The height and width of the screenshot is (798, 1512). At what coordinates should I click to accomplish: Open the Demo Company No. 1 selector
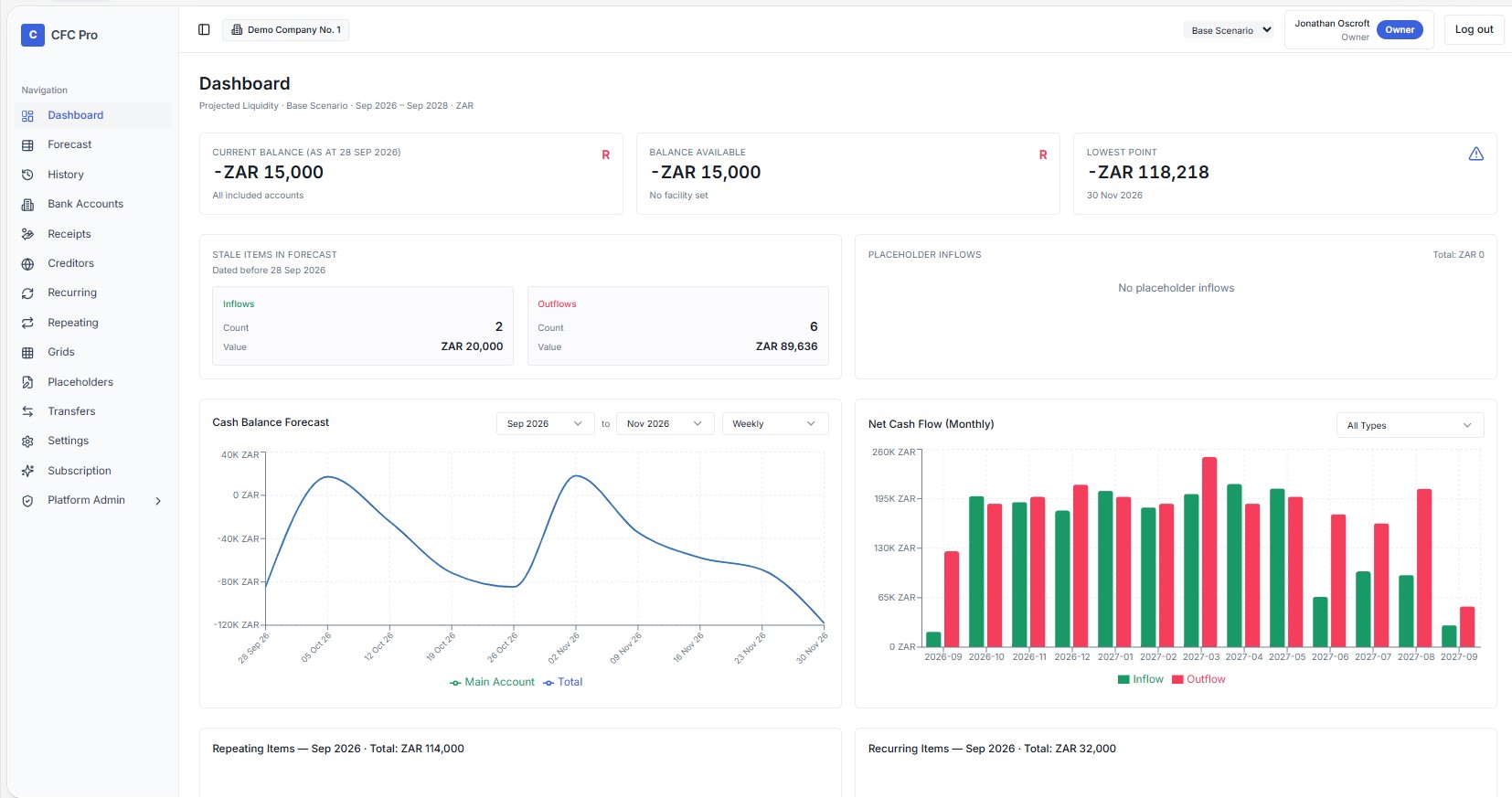click(285, 29)
